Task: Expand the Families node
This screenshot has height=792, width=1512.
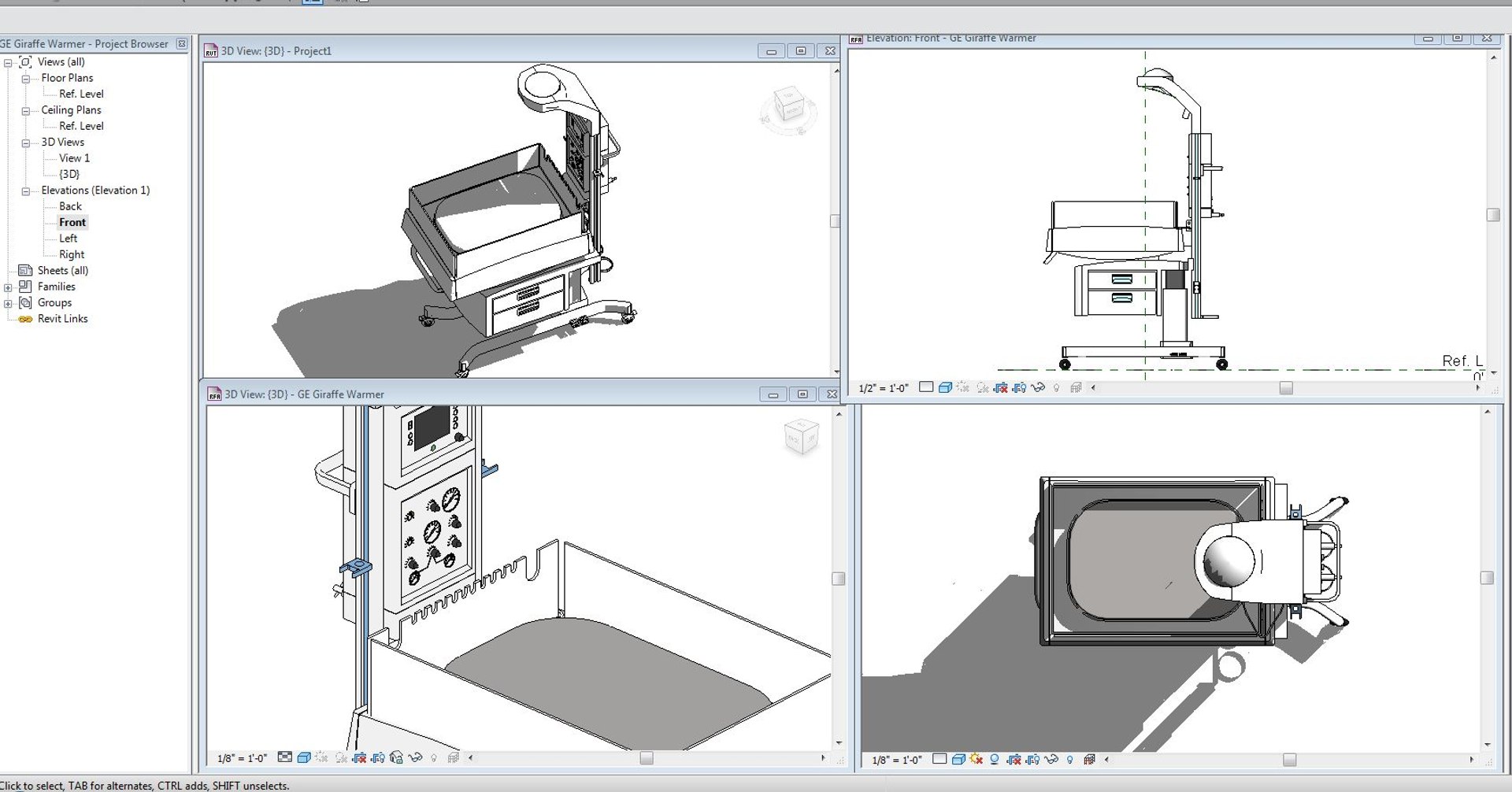Action: click(8, 287)
